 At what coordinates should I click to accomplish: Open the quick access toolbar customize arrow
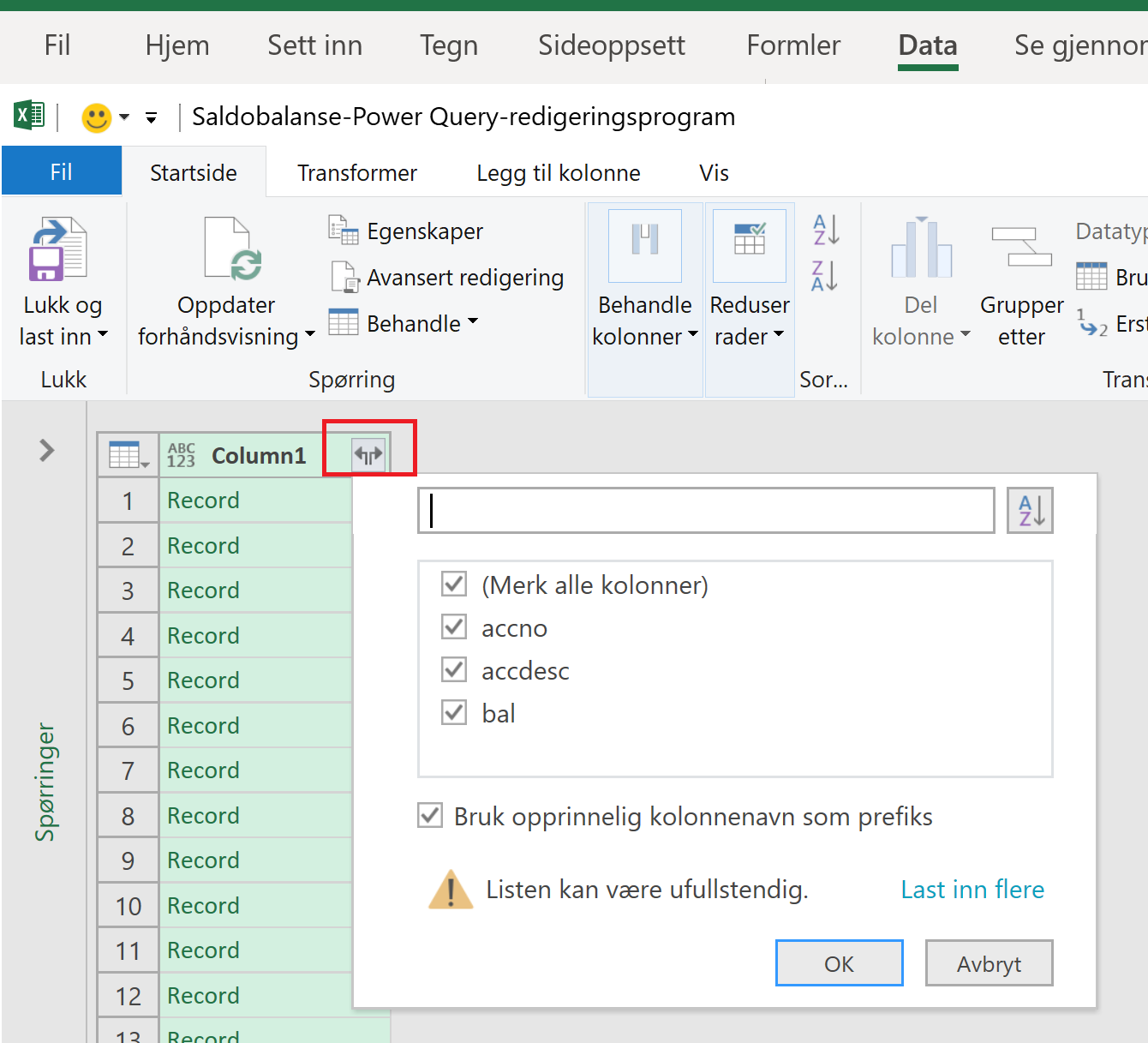[152, 117]
